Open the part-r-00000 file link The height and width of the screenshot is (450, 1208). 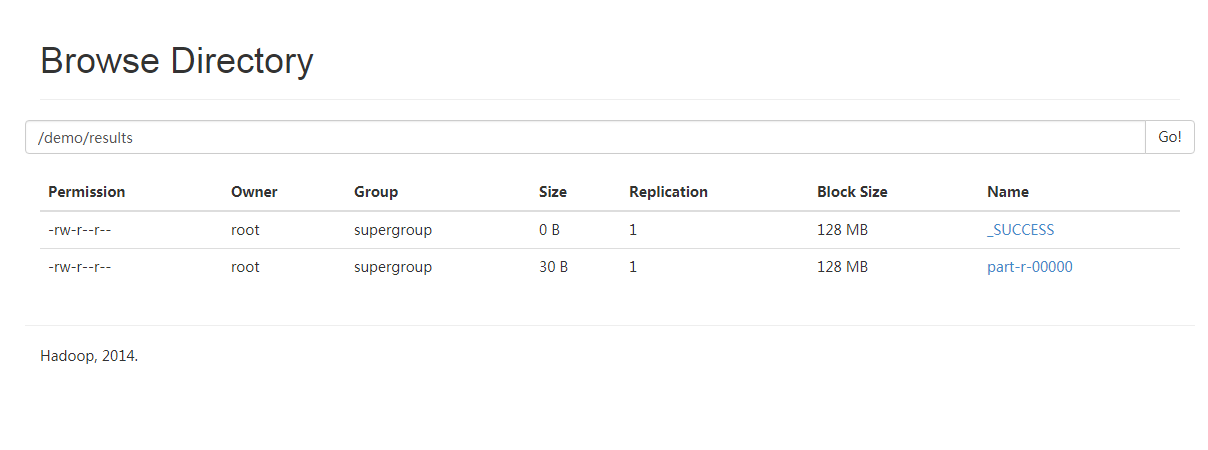click(1029, 267)
